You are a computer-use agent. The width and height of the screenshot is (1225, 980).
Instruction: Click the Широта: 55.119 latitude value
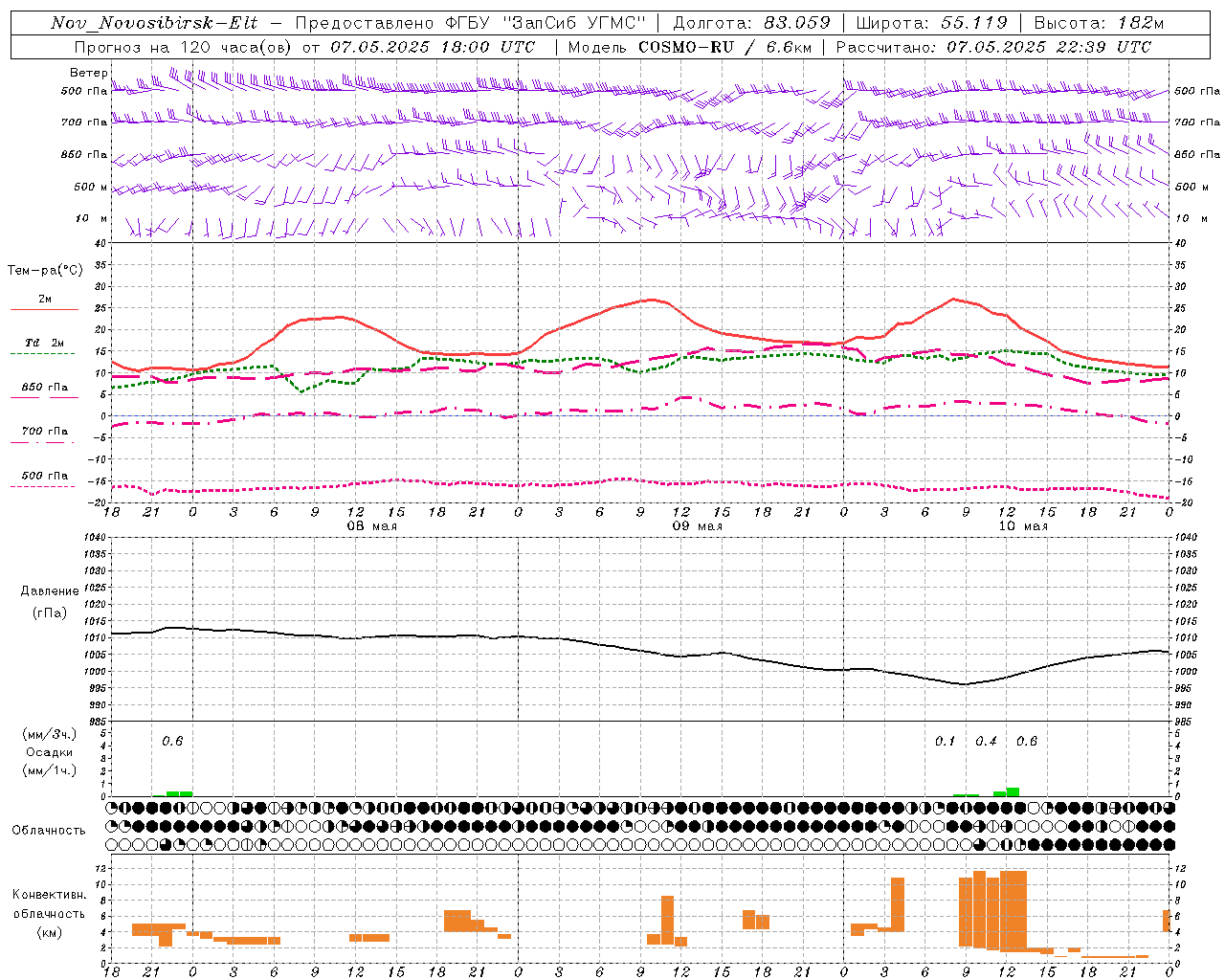point(932,23)
